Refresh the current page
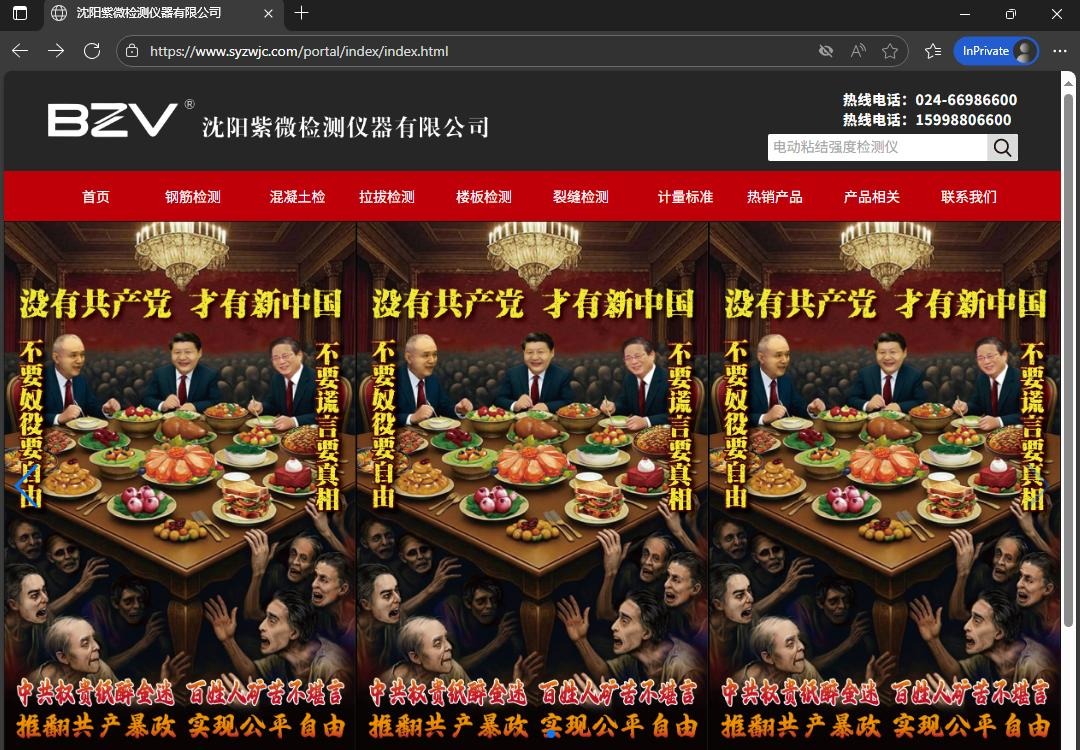 [x=92, y=51]
